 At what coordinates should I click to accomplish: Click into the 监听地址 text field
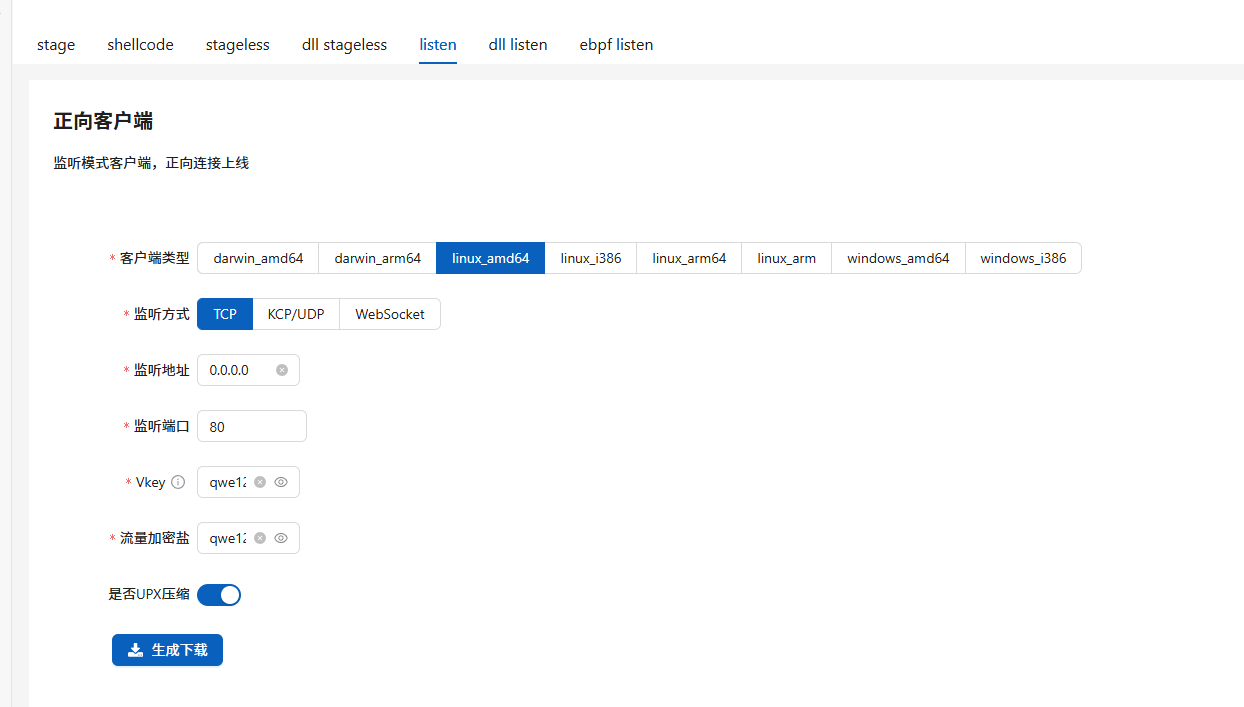(236, 370)
